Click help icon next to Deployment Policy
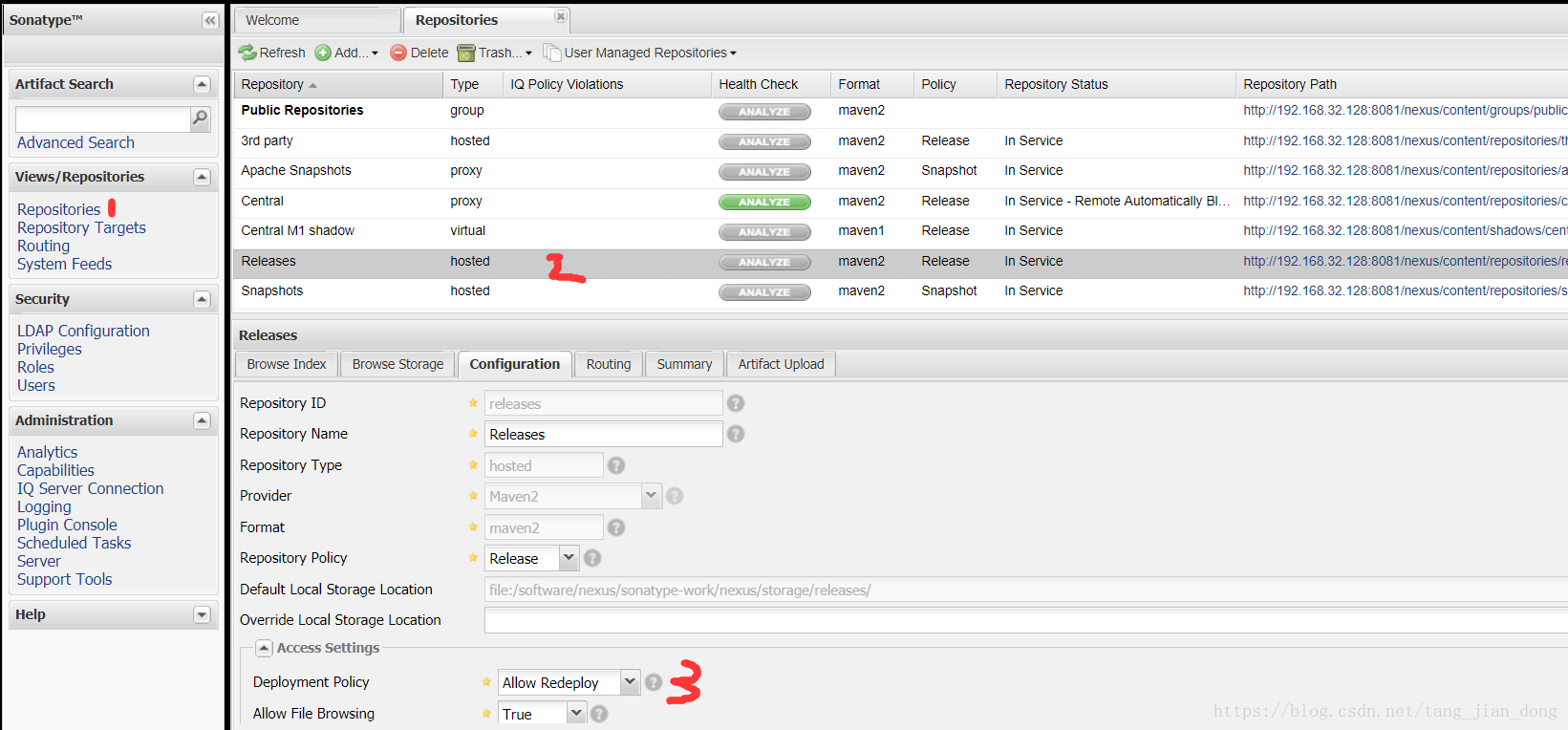The width and height of the screenshot is (1568, 730). pos(654,682)
